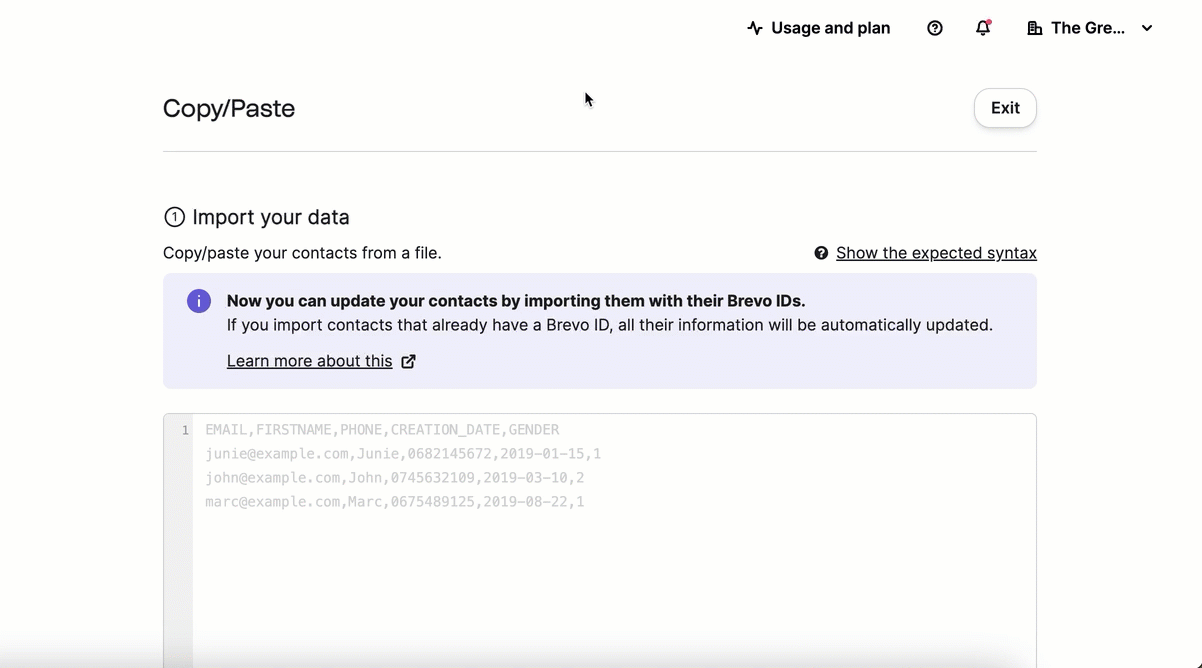The width and height of the screenshot is (1202, 668).
Task: Expand the account chevron dropdown
Action: point(1147,28)
